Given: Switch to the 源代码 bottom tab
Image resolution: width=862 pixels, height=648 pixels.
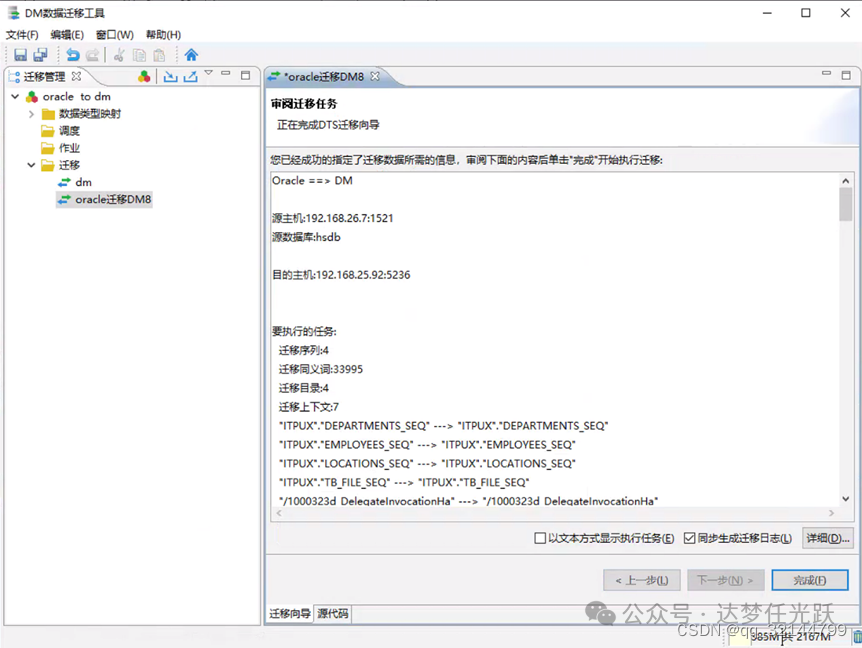Looking at the screenshot, I should (x=333, y=613).
